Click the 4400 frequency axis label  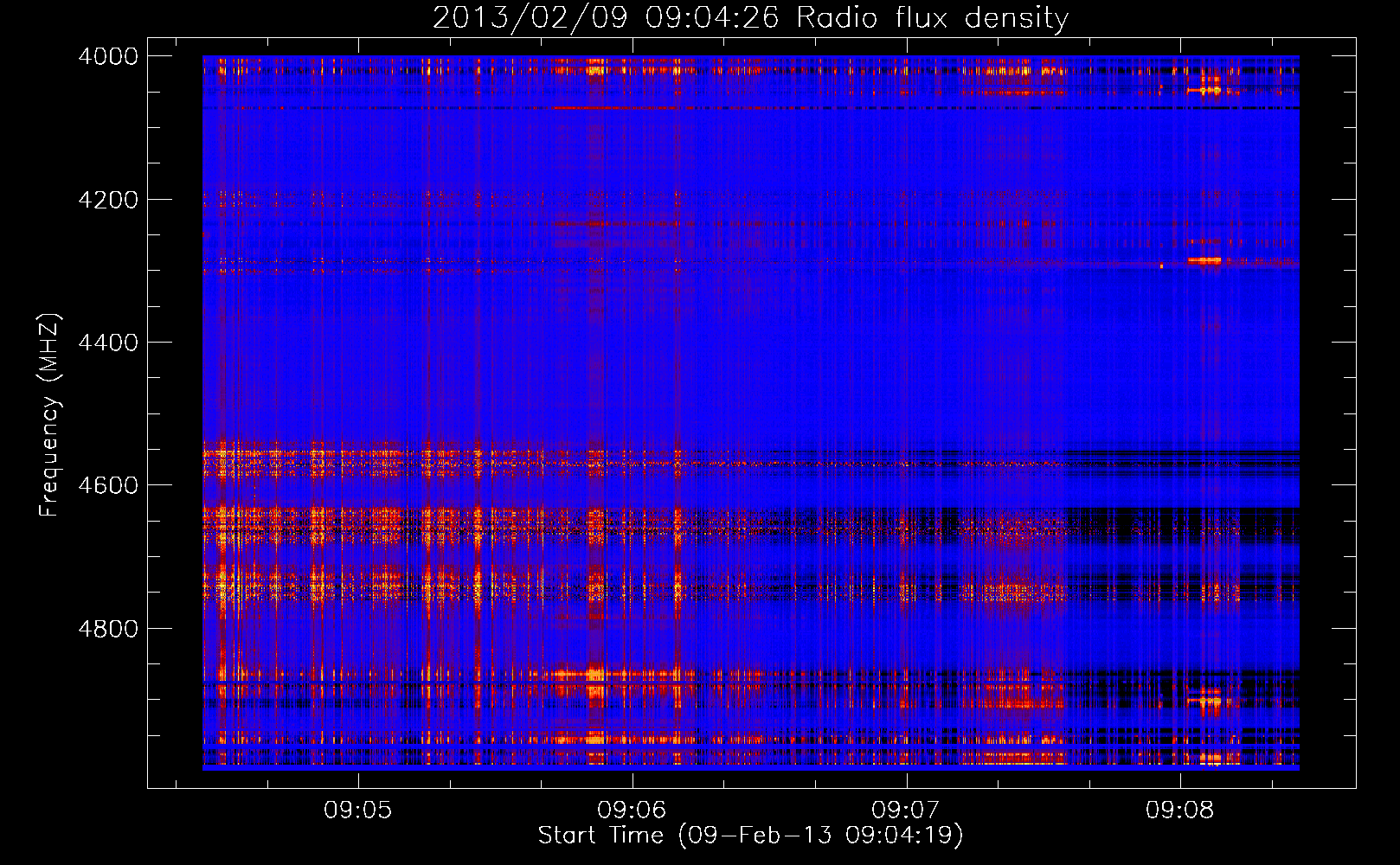click(108, 343)
